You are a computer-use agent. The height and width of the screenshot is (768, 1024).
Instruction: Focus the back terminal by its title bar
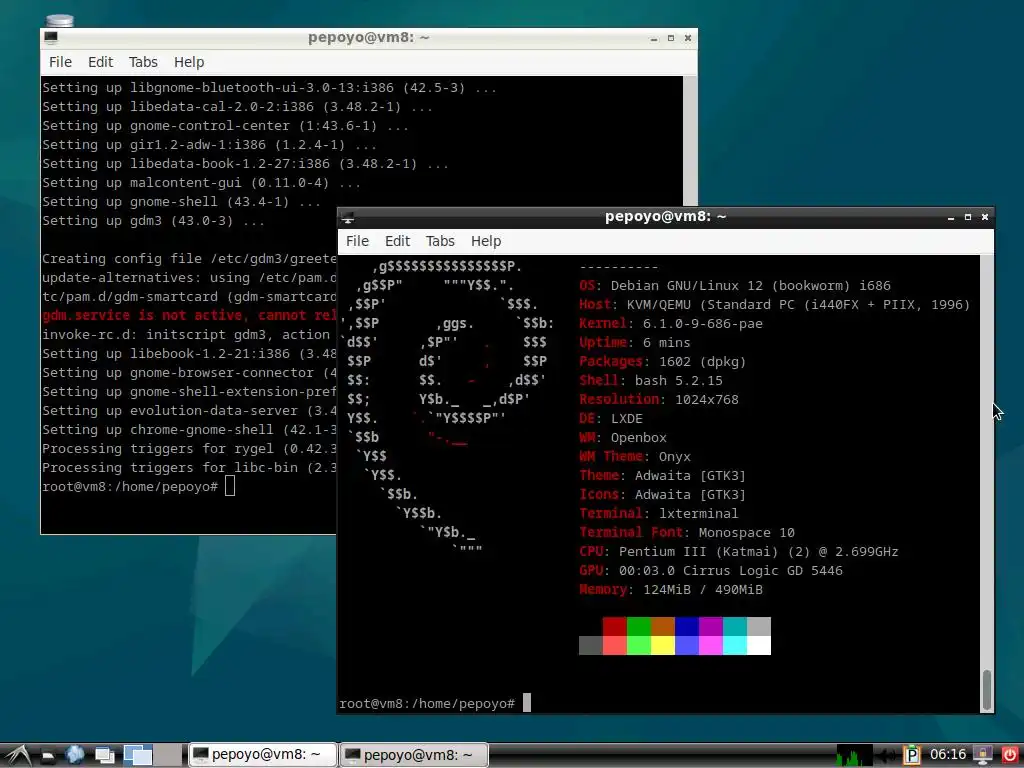click(x=368, y=38)
